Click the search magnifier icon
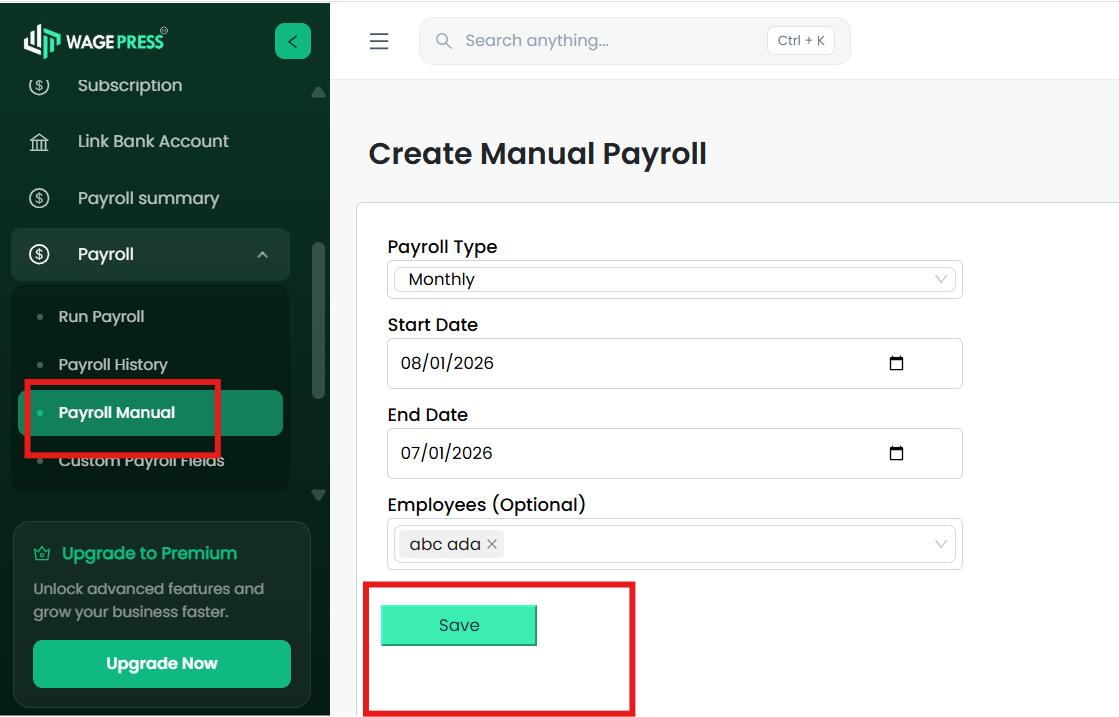This screenshot has height=717, width=1119. pos(443,41)
